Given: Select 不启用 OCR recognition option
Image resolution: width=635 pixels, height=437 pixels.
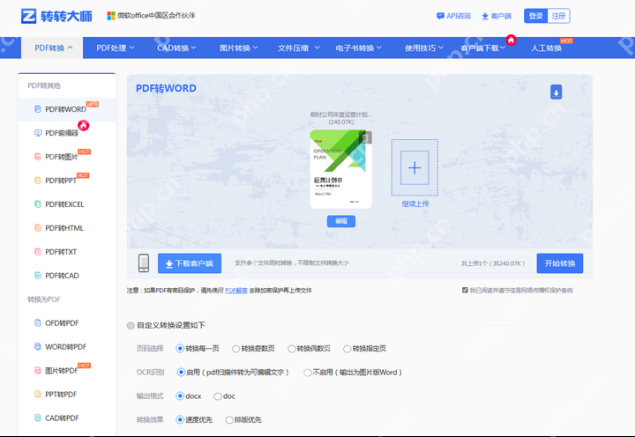Looking at the screenshot, I should (x=307, y=372).
